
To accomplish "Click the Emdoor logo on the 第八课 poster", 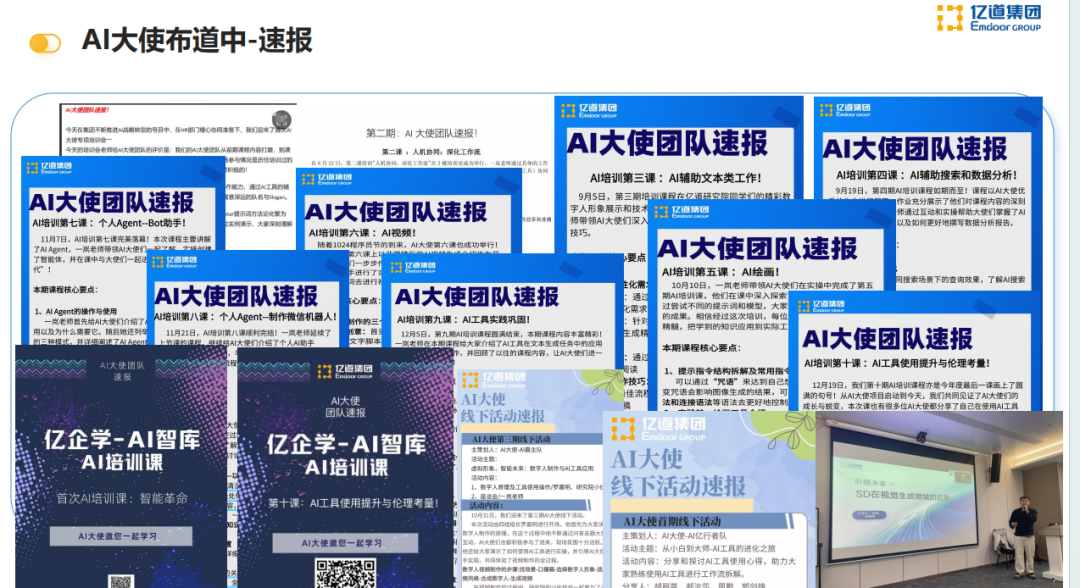I will (174, 262).
